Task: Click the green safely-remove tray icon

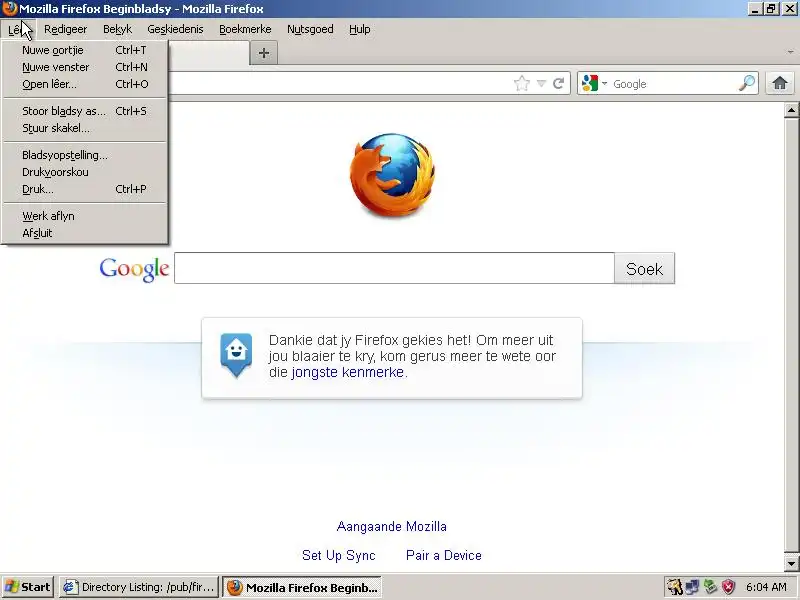Action: click(710, 587)
